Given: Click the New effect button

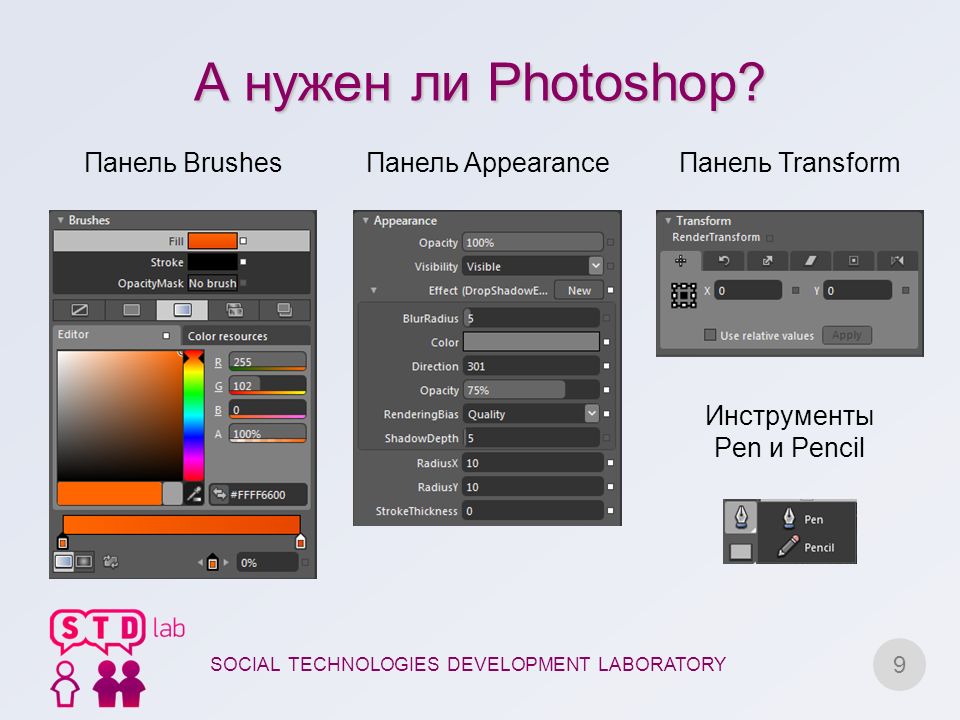Looking at the screenshot, I should (x=579, y=290).
